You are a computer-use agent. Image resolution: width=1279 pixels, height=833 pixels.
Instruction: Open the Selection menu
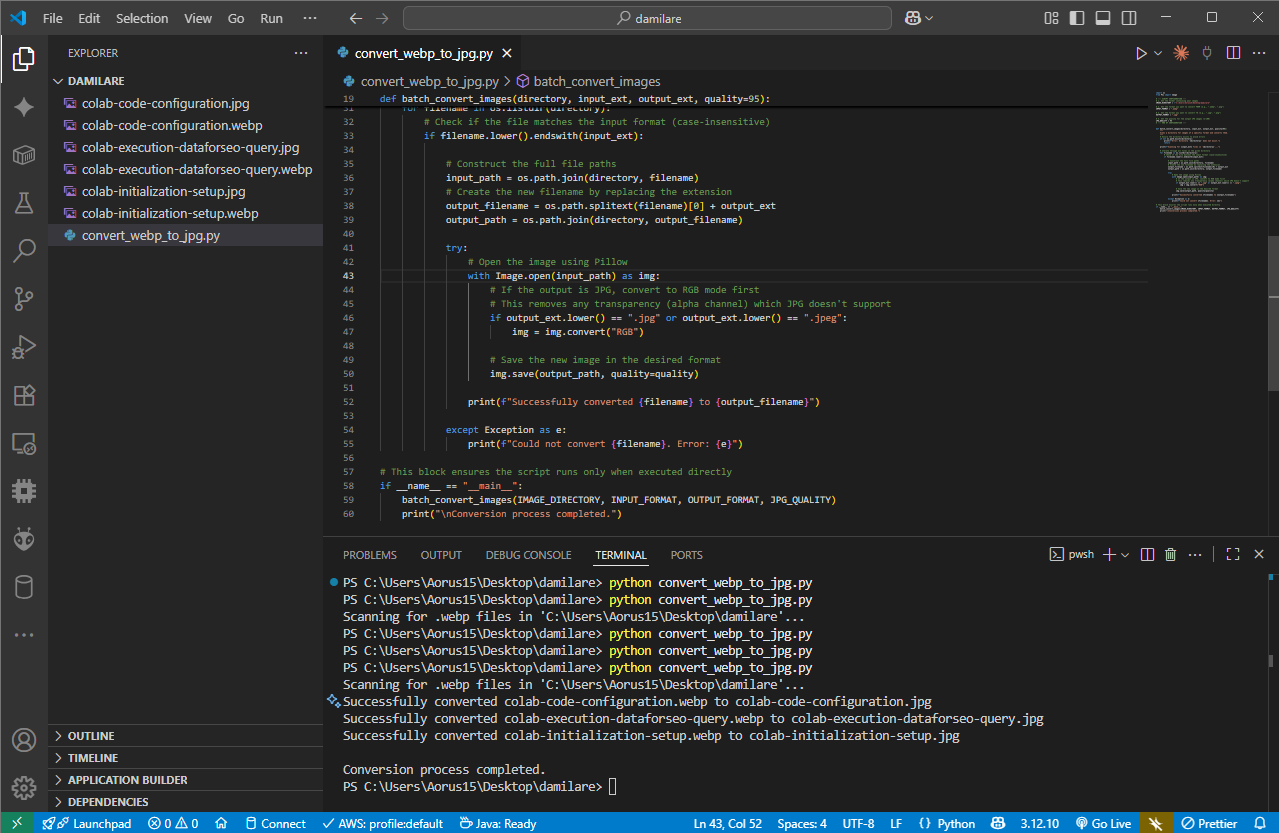click(142, 18)
